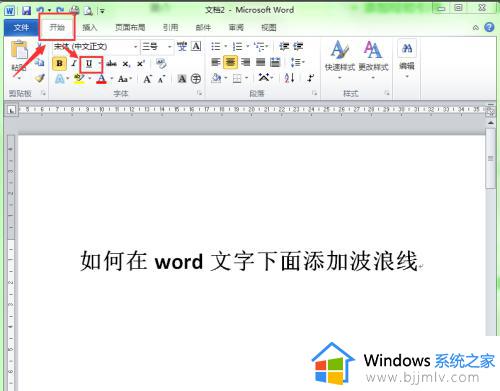Open the font name combo box

click(95, 47)
